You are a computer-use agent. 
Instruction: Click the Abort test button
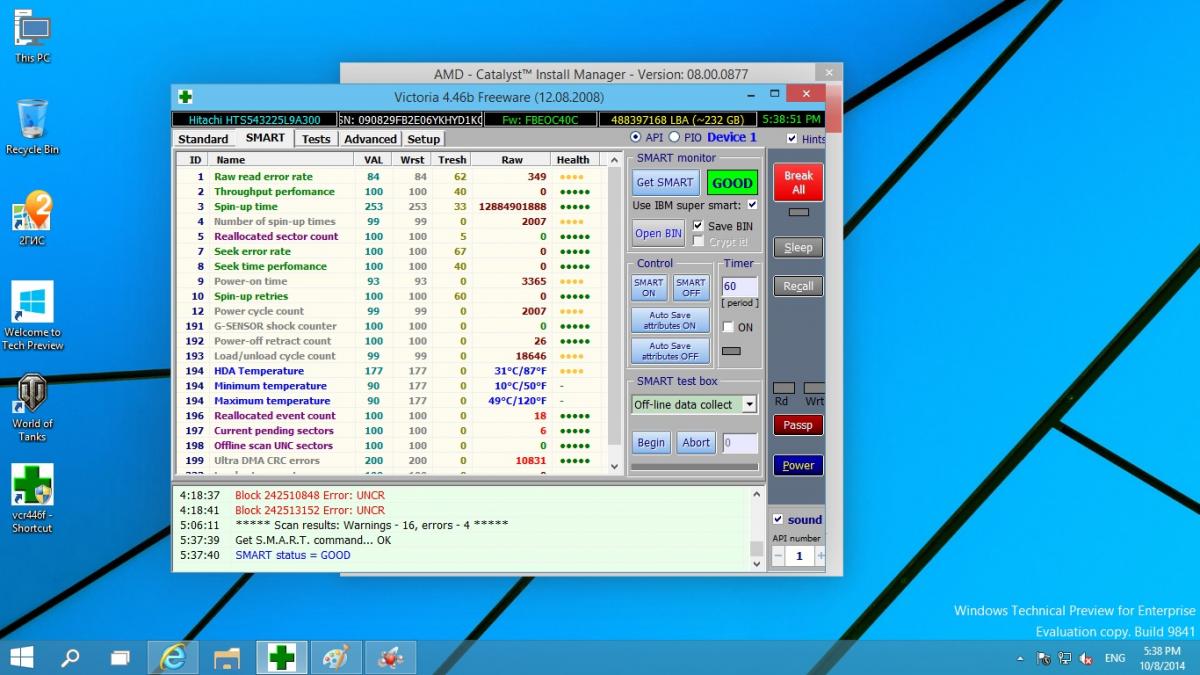point(696,442)
